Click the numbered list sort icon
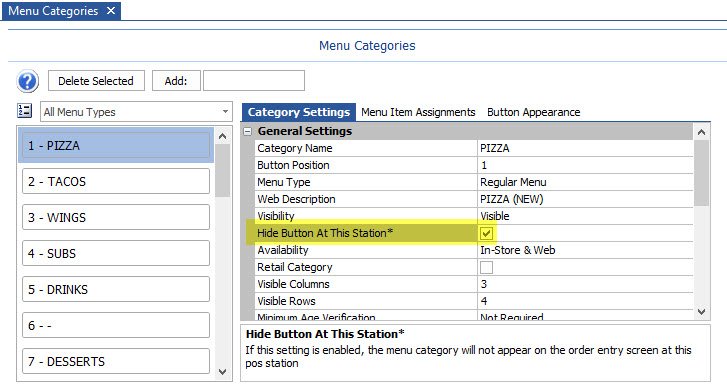Image resolution: width=727 pixels, height=384 pixels. tap(24, 111)
